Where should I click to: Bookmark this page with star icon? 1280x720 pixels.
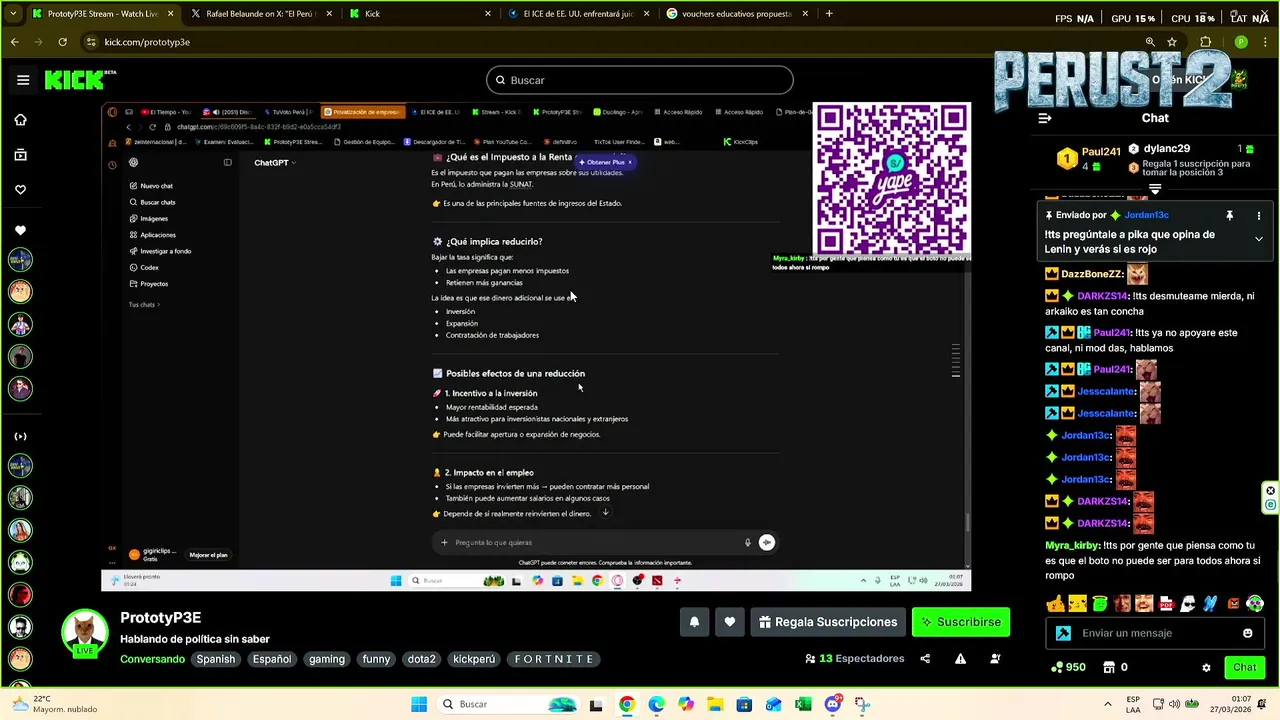point(1172,42)
